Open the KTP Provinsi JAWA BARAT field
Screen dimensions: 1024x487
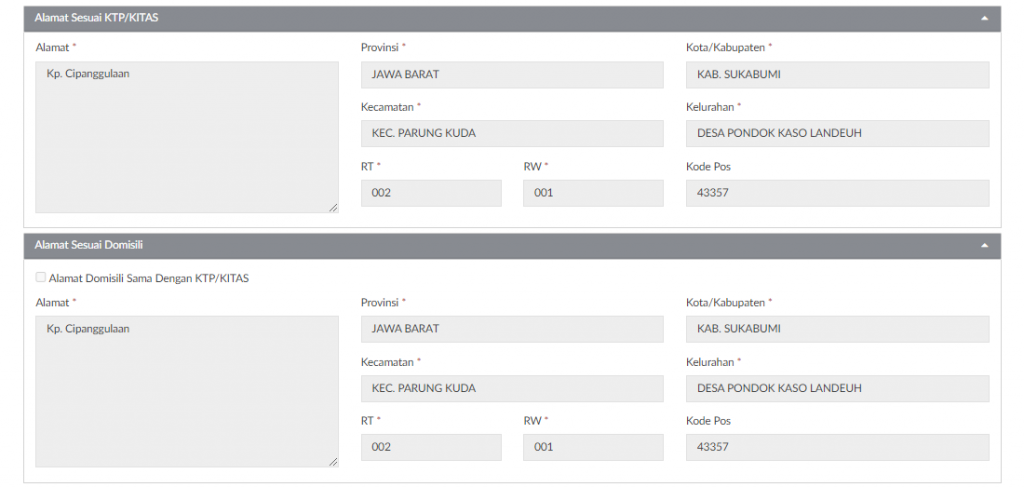coord(512,75)
